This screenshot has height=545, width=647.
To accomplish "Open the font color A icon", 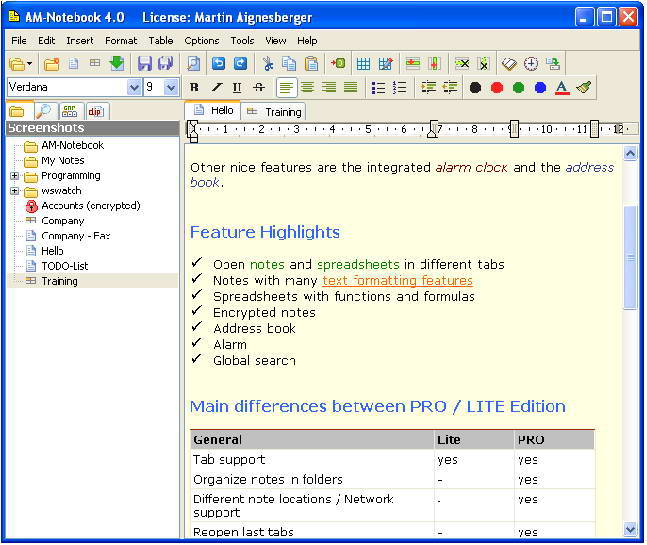I will click(x=562, y=87).
